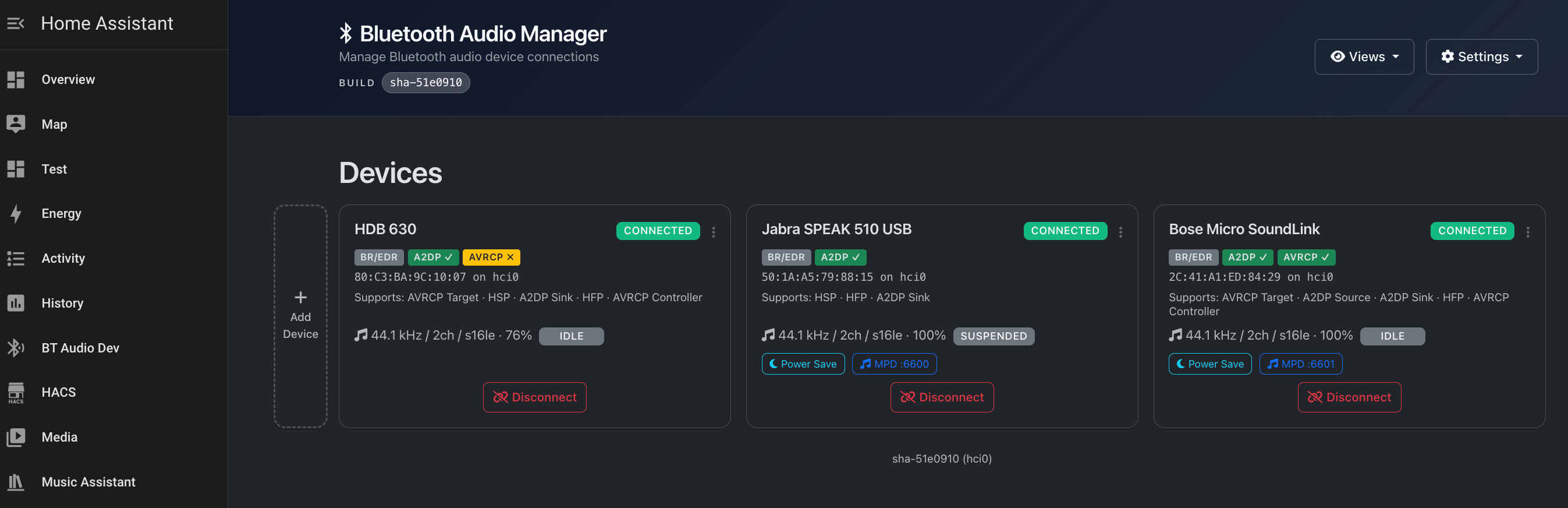The height and width of the screenshot is (508, 1568).
Task: Click the CONNECTED badge on HDB 630
Action: click(x=658, y=231)
